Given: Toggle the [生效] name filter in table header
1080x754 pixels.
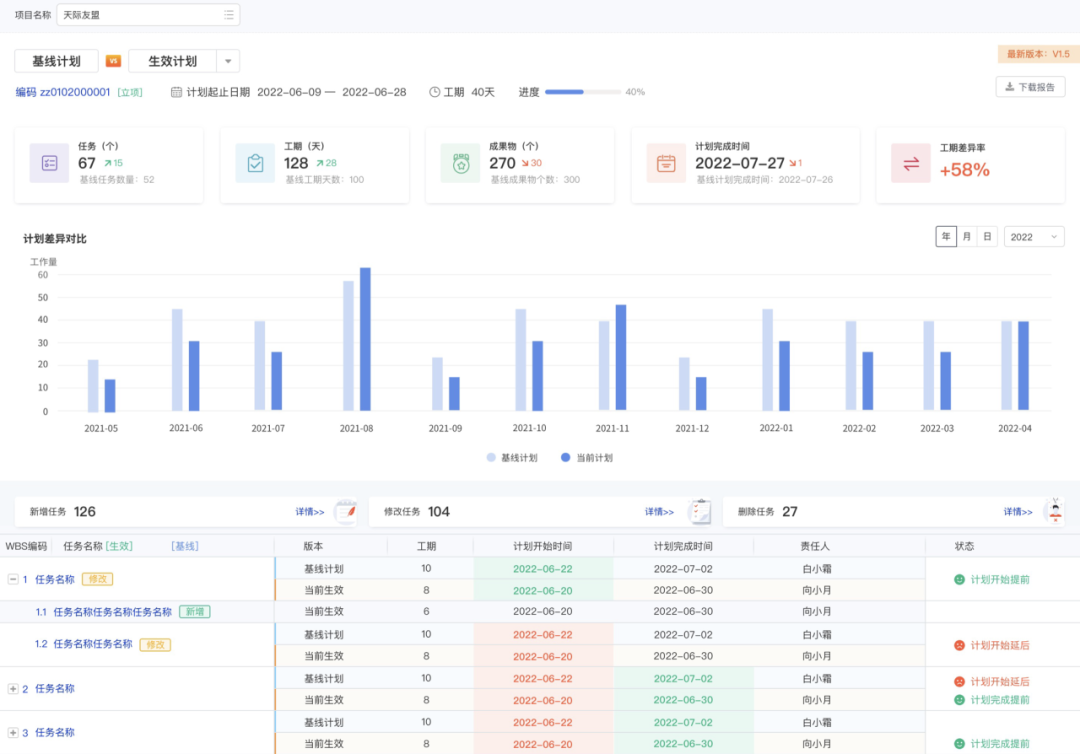Looking at the screenshot, I should point(119,546).
